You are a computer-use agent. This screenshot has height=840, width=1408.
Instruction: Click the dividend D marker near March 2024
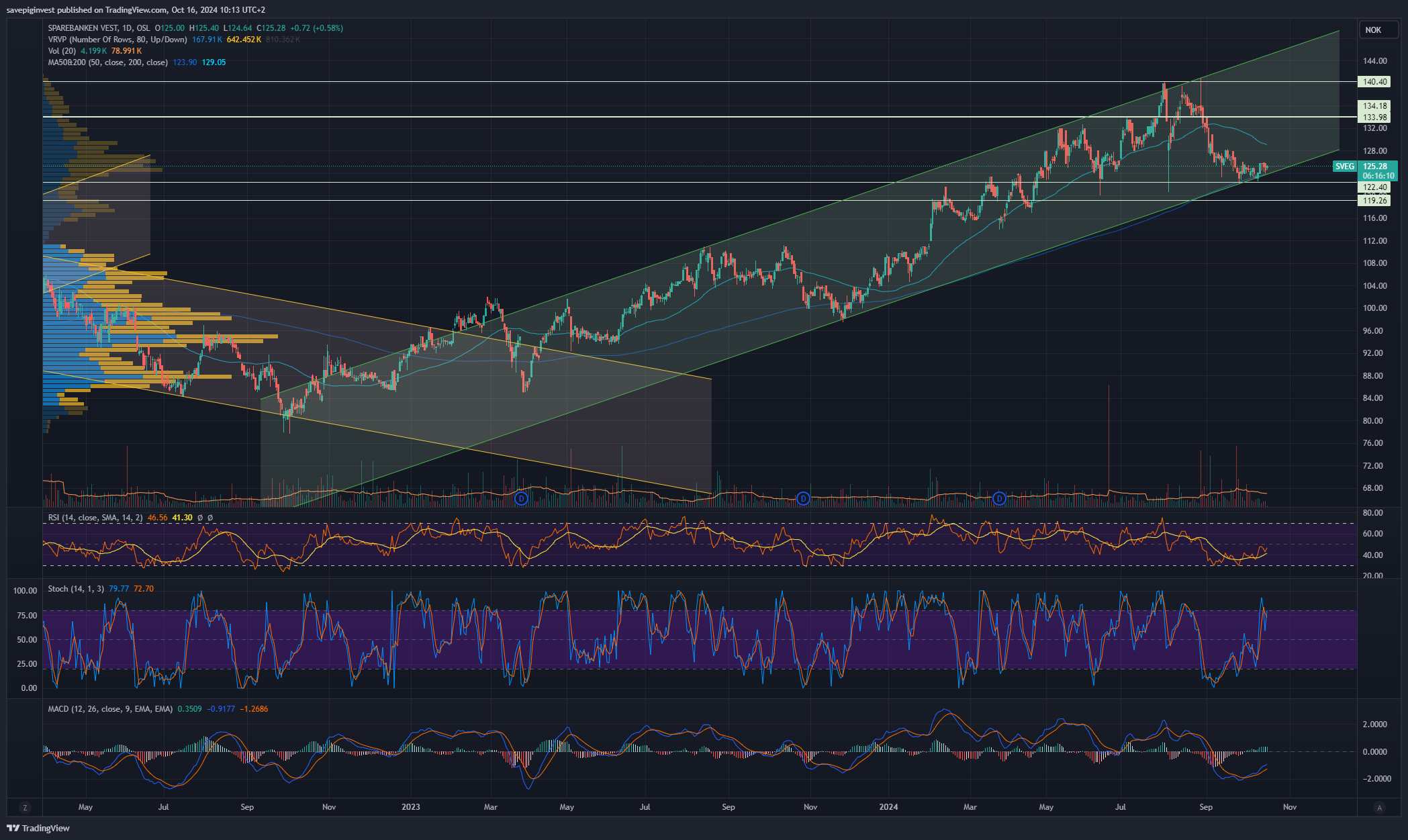coord(999,498)
